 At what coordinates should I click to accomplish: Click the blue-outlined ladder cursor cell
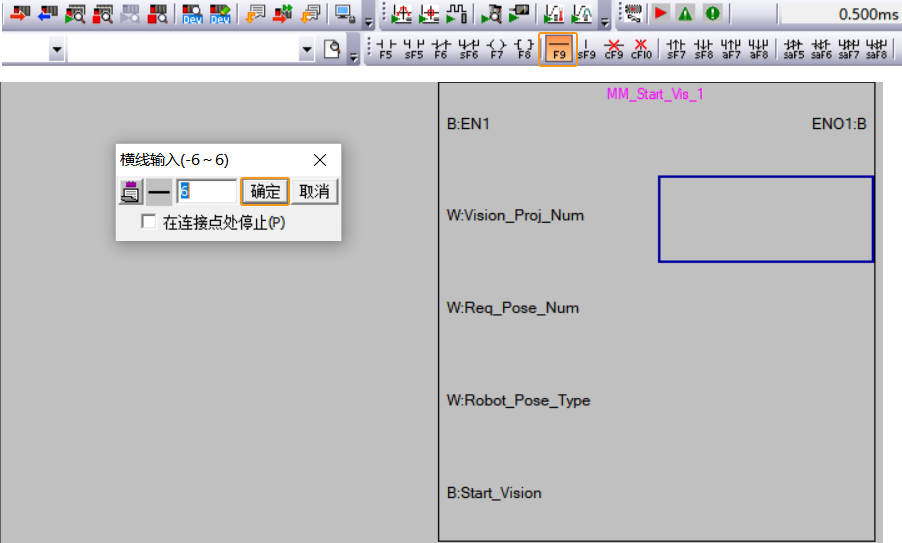[x=766, y=219]
